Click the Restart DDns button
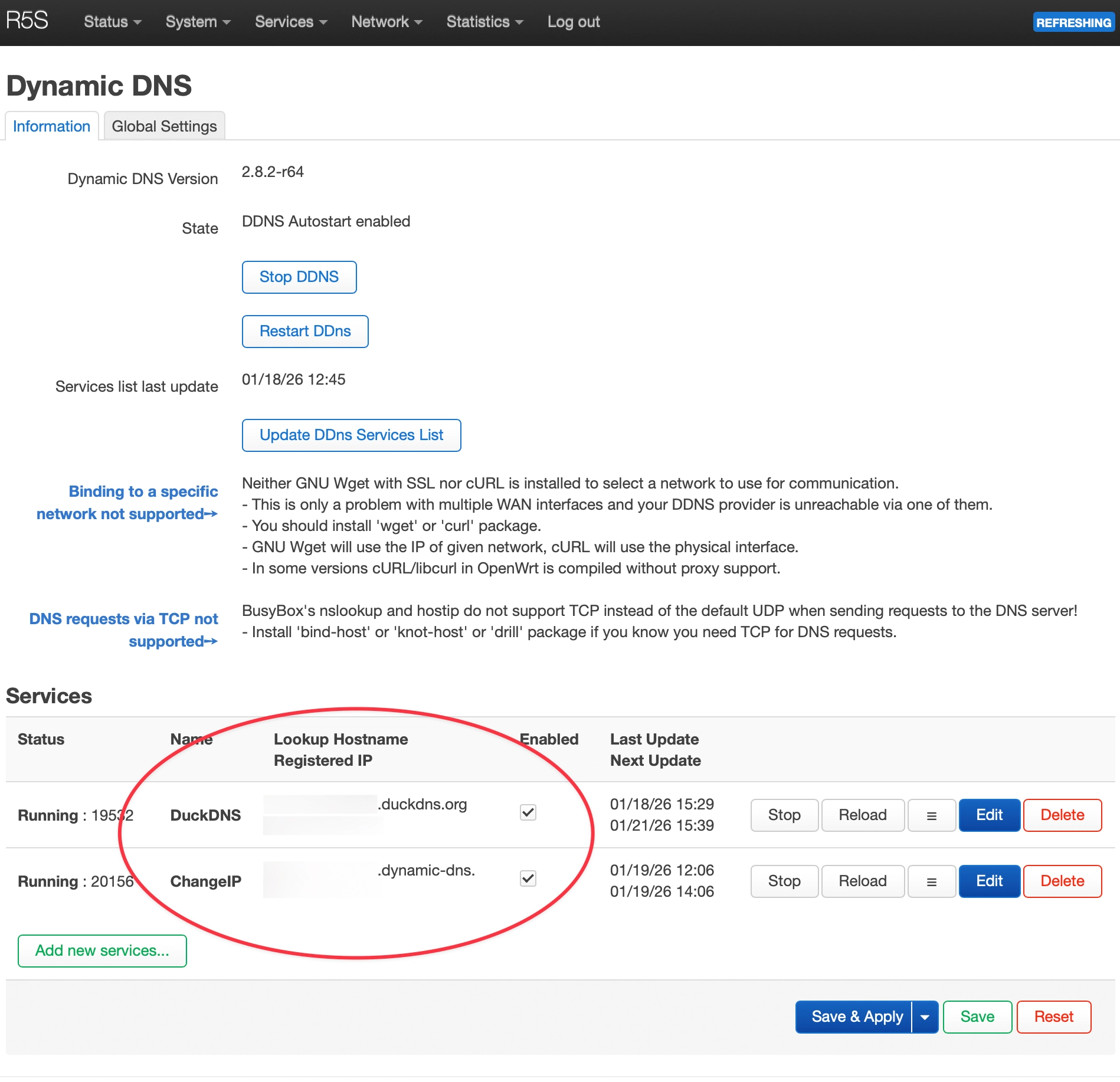Image resolution: width=1120 pixels, height=1082 pixels. click(305, 332)
